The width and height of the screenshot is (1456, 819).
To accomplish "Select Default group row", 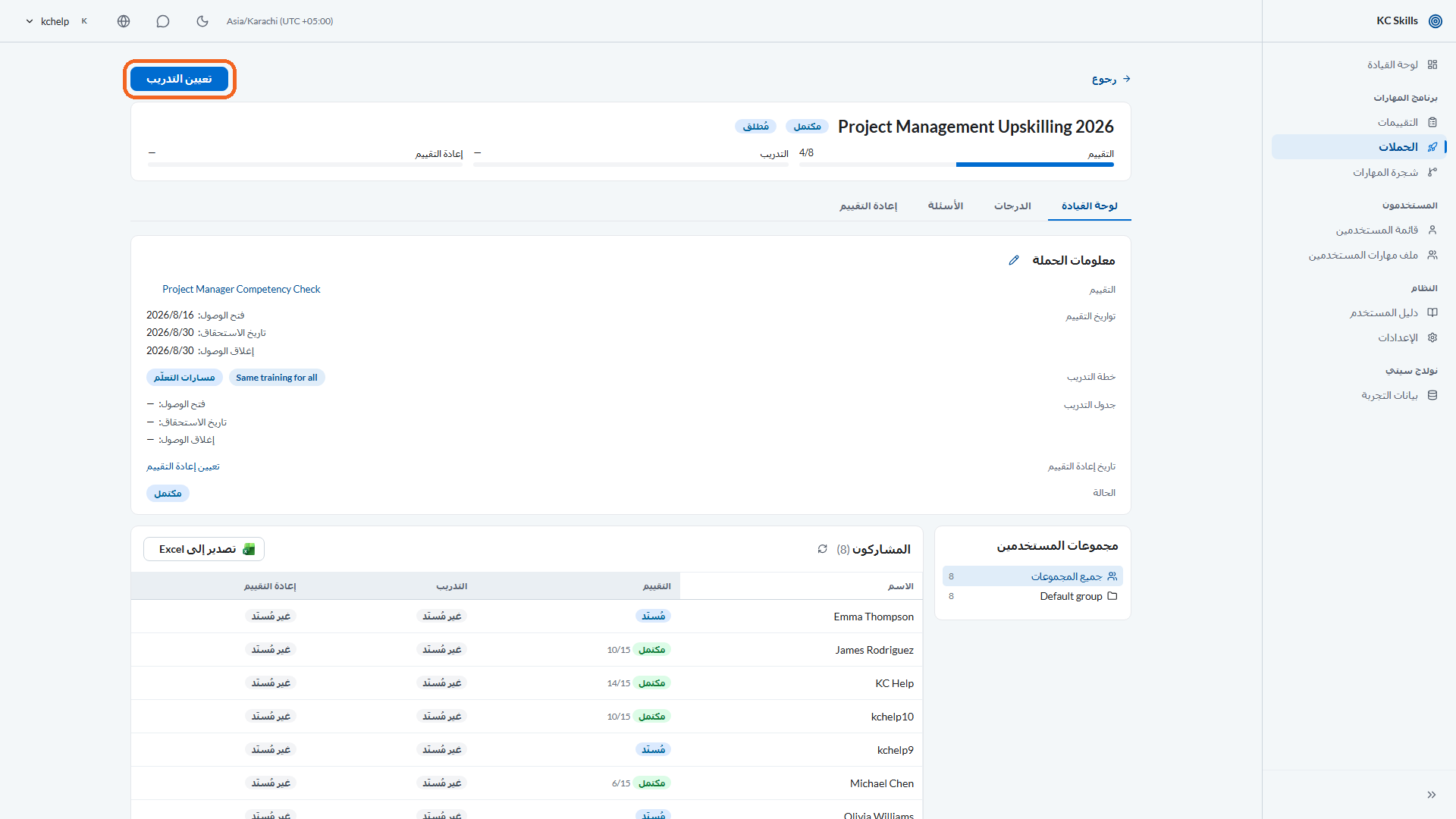I will point(1033,596).
